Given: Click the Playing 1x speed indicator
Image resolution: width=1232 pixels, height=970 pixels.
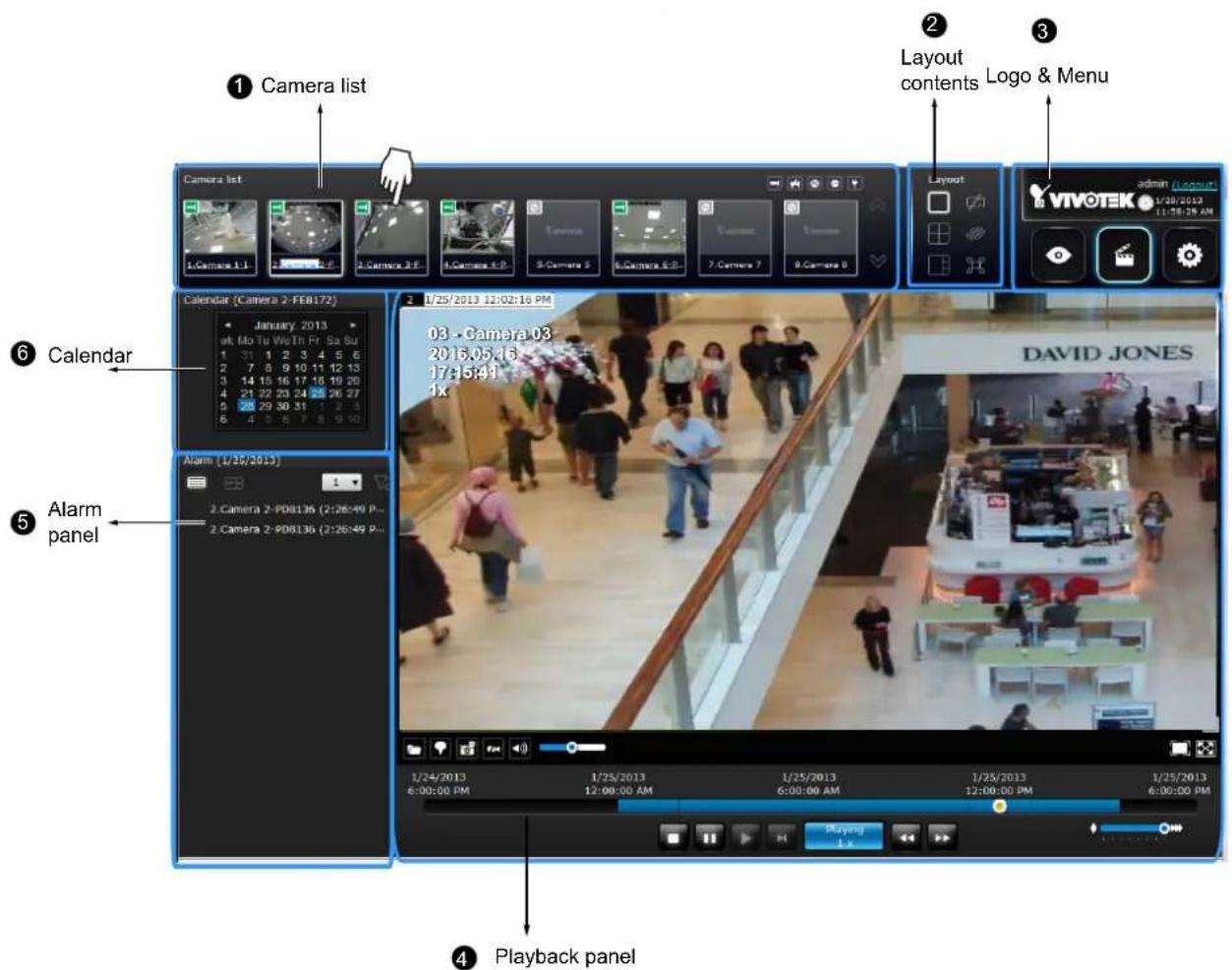Looking at the screenshot, I should click(x=844, y=836).
